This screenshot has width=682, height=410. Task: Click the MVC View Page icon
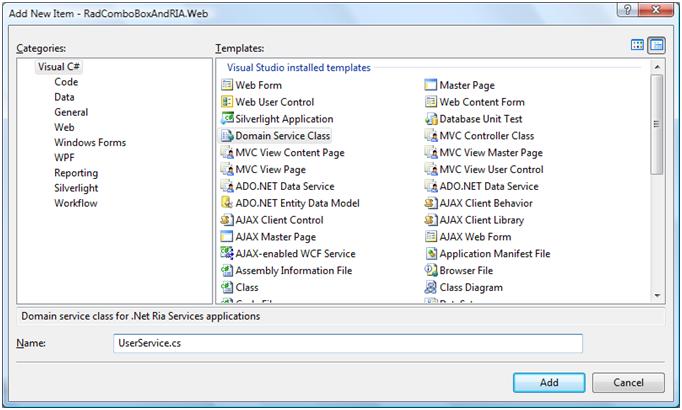click(227, 169)
